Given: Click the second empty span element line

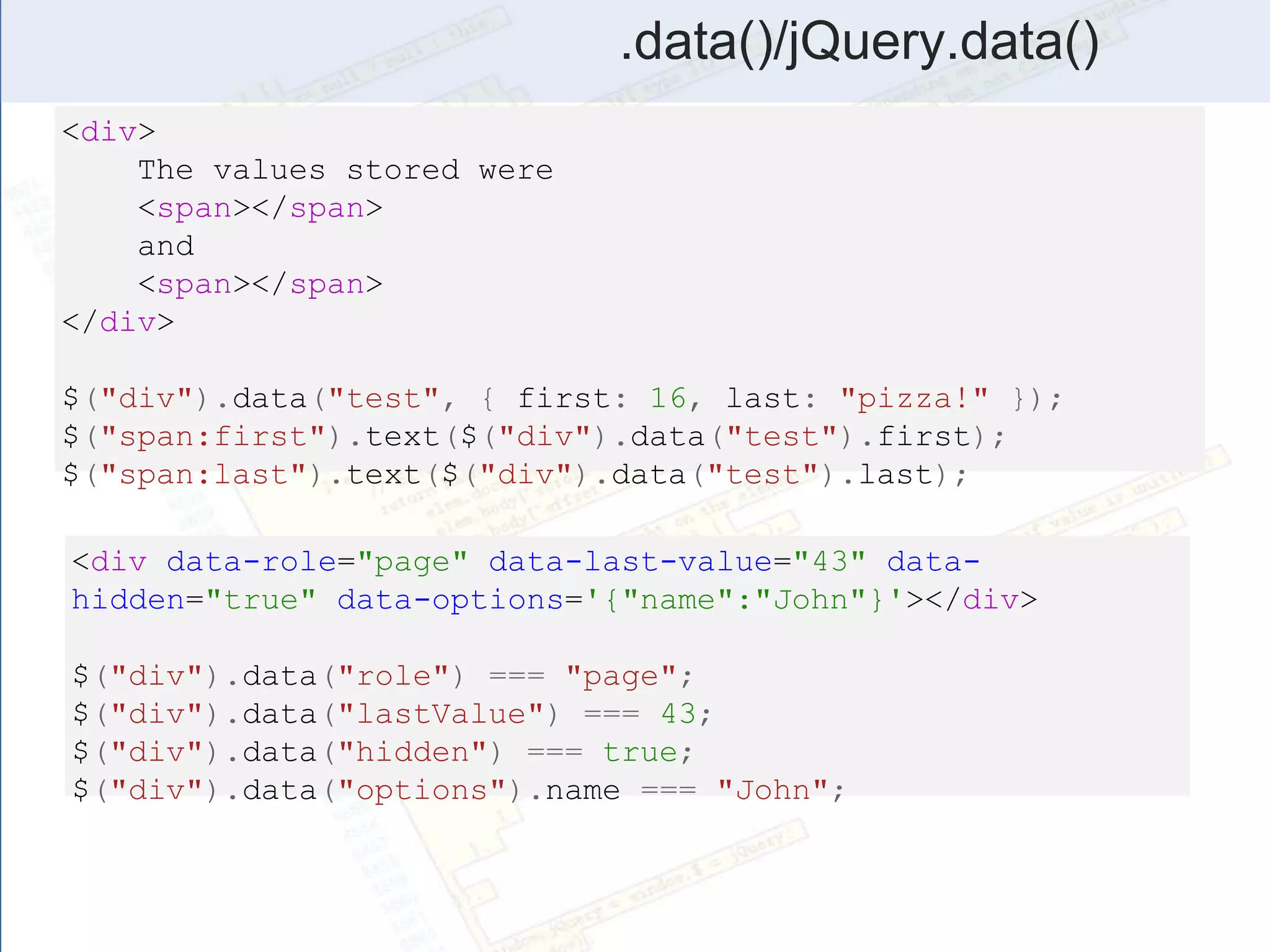Looking at the screenshot, I should point(260,284).
